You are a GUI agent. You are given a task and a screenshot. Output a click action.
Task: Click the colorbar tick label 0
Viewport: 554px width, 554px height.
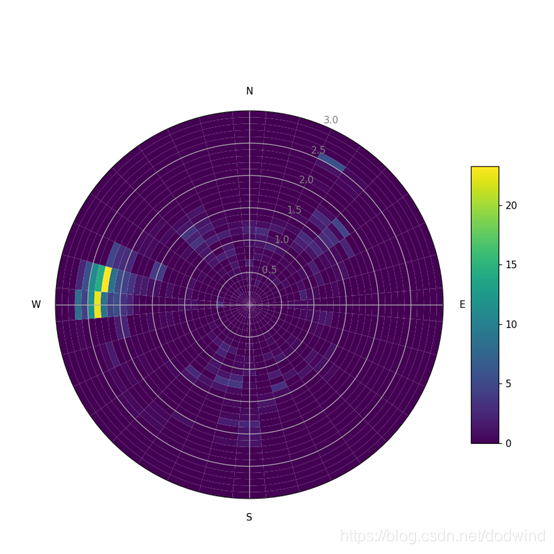508,443
